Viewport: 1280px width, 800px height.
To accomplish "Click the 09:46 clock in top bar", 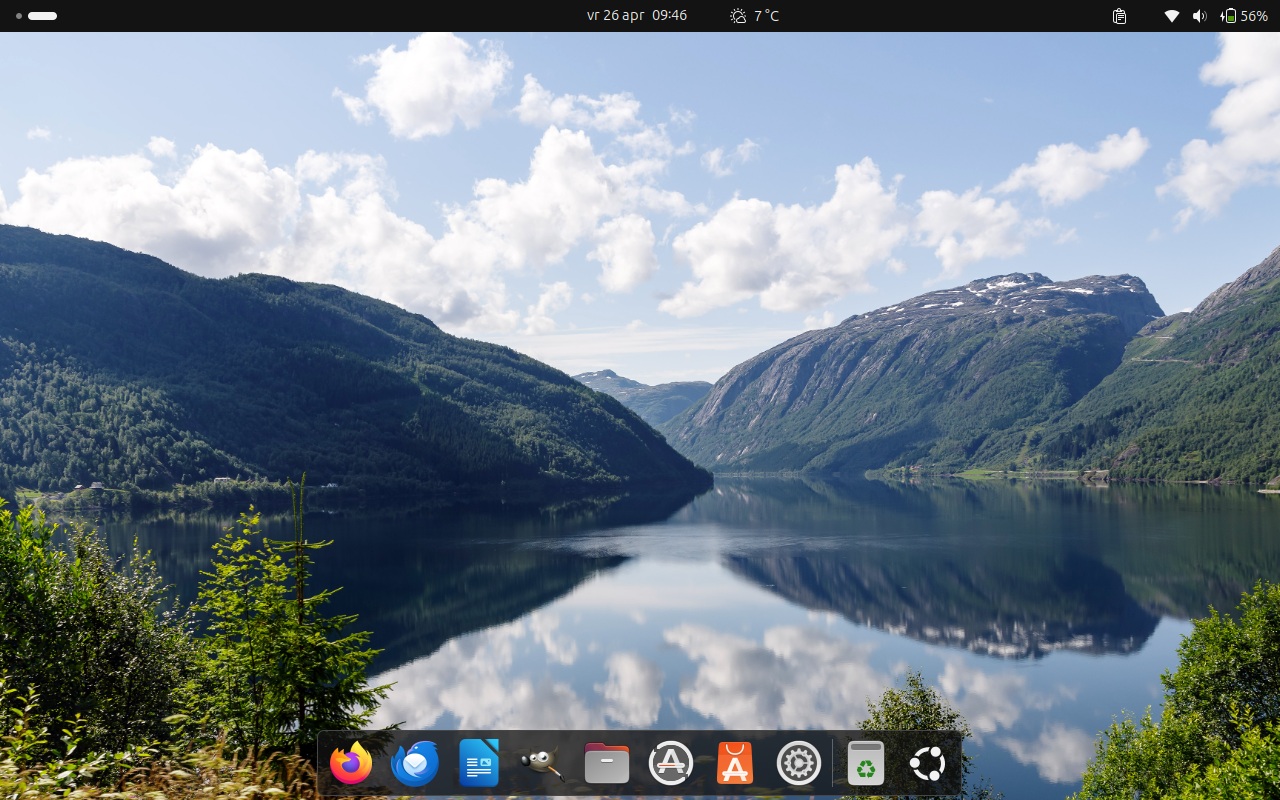I will click(x=669, y=16).
